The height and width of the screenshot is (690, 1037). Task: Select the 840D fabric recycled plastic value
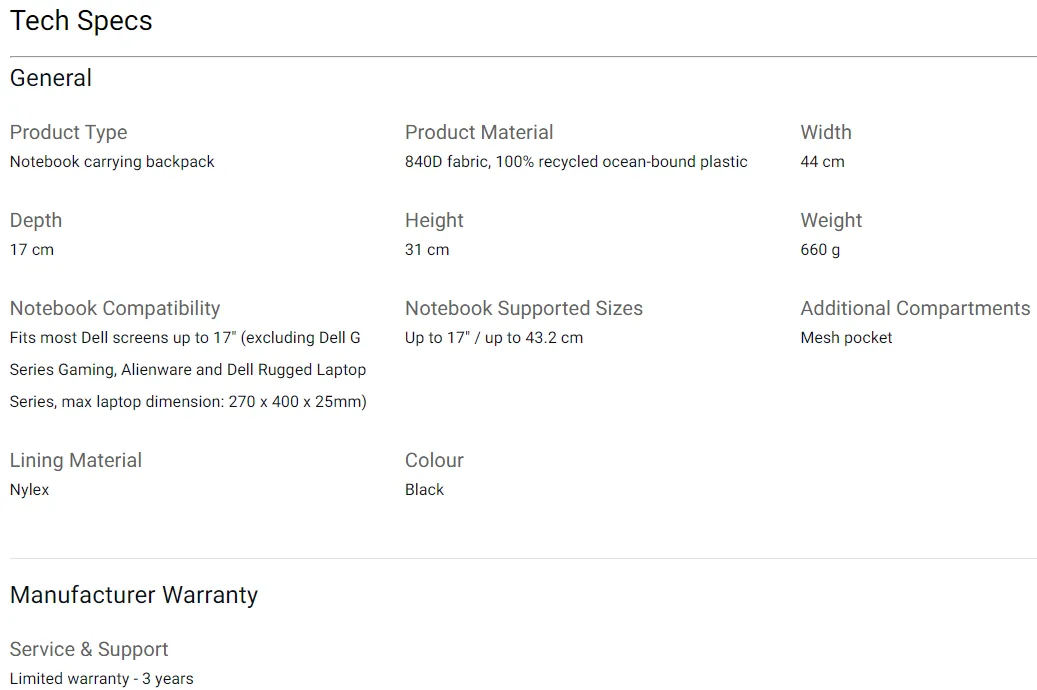coord(576,161)
